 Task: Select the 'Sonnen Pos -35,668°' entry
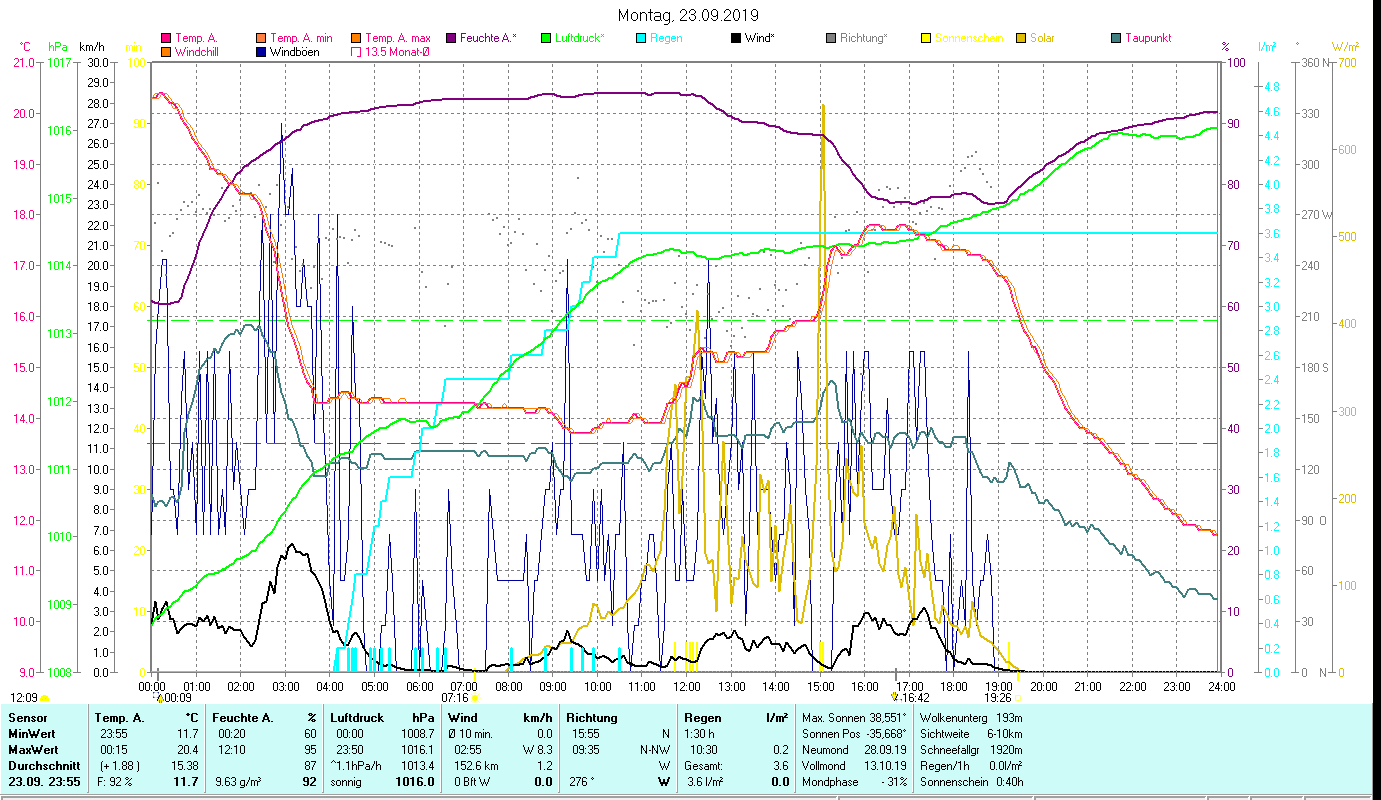854,733
